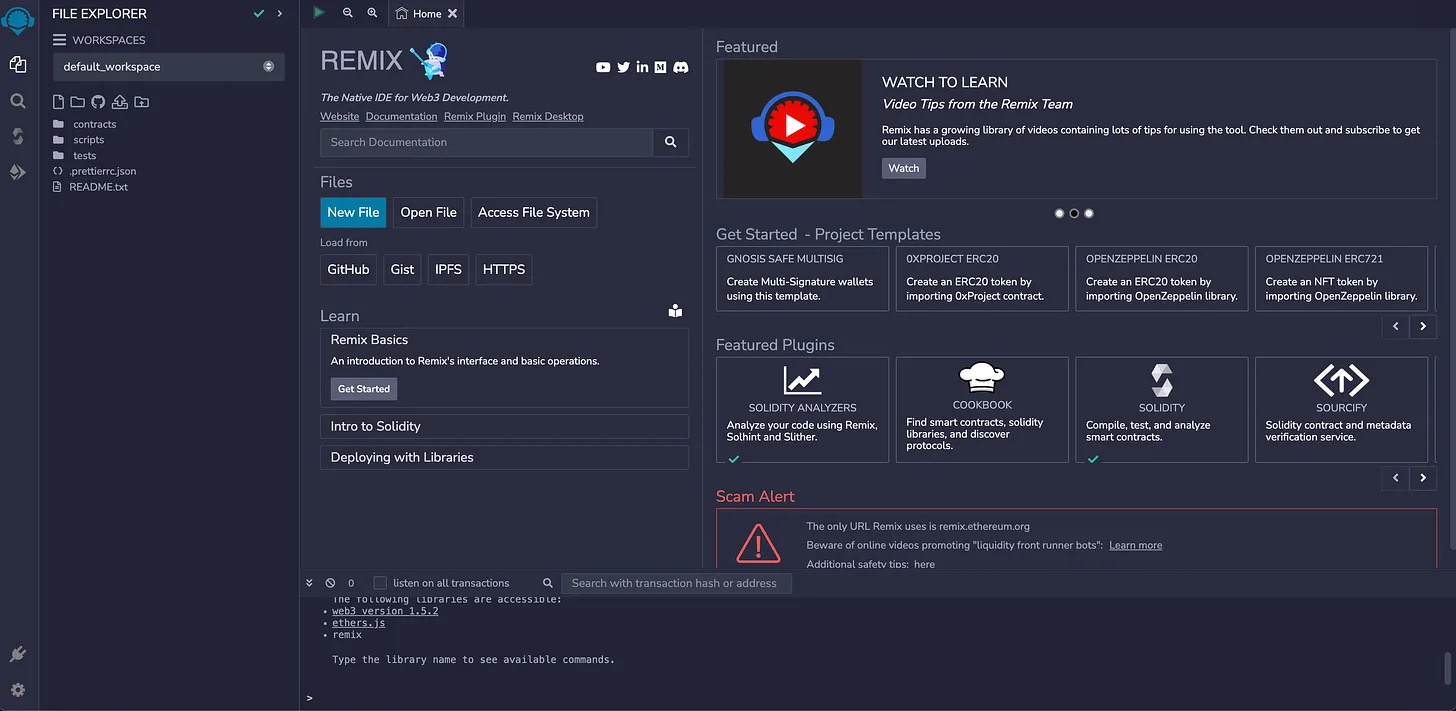Screen dimensions: 1456x711
Task: Open the Remix Desktop link
Action: (x=548, y=116)
